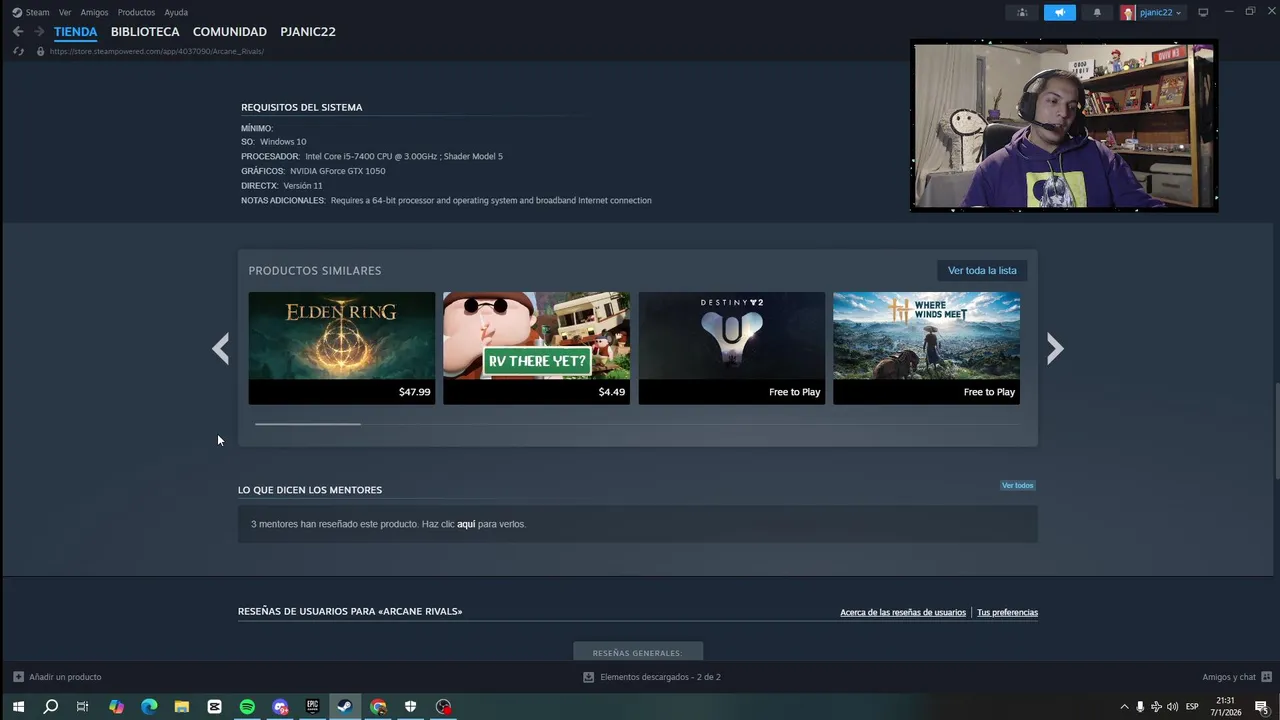Switch to the BIBLIOTECA tab
1280x720 pixels.
145,32
